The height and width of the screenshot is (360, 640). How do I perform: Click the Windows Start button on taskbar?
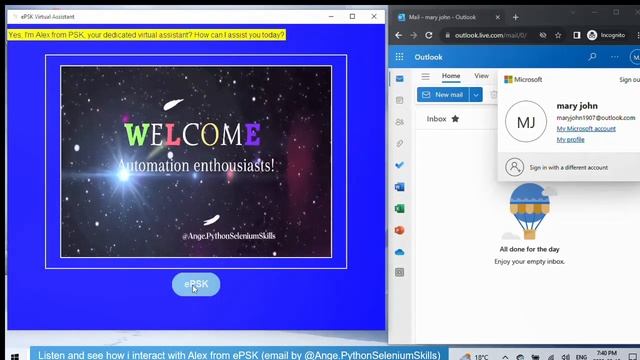coord(15,356)
